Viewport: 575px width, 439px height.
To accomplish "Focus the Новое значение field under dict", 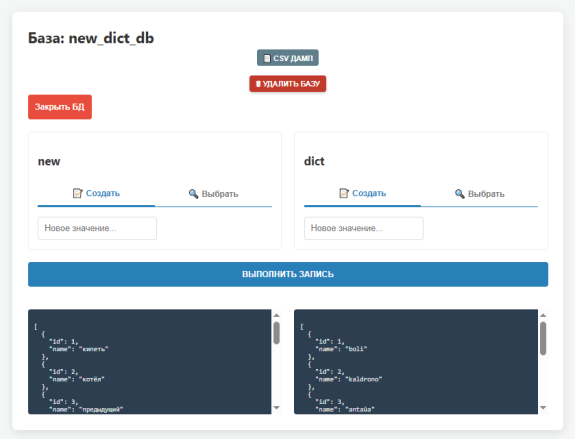I will tap(363, 228).
